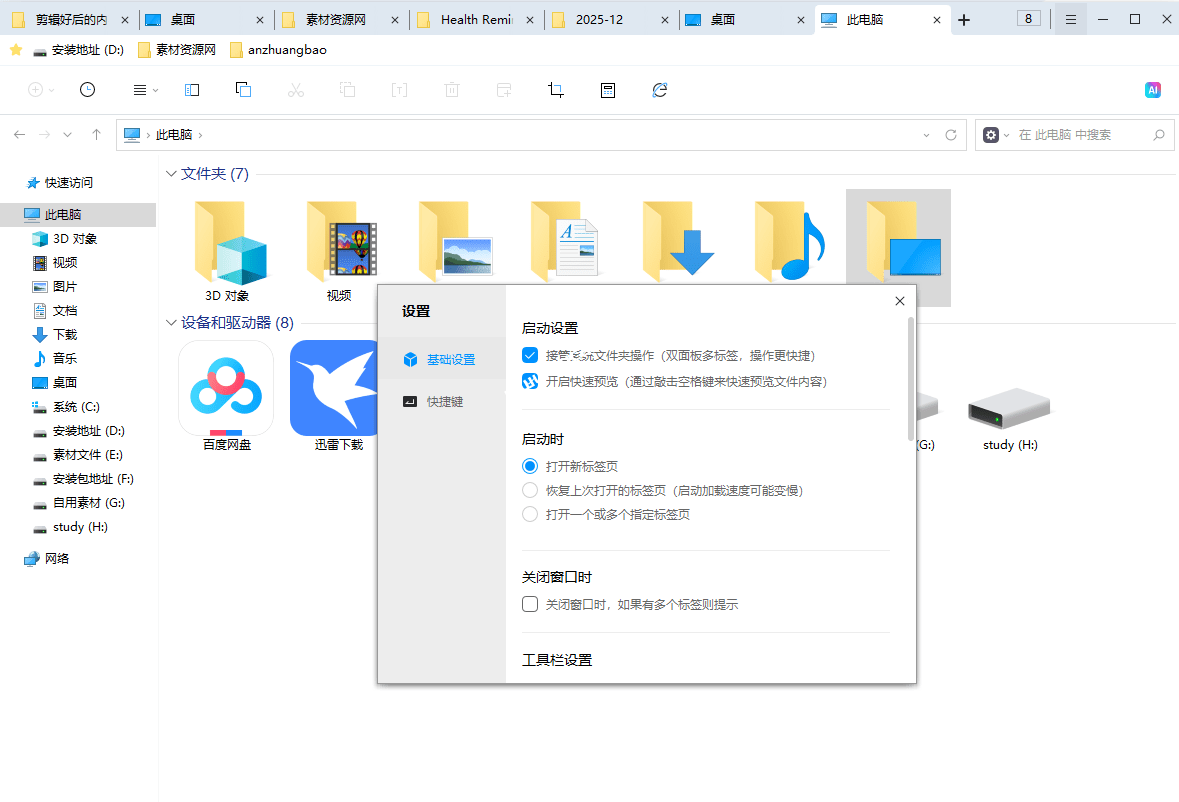Collapse the 文件夹 (7) section
Screen dimensions: 1179x802
(171, 173)
